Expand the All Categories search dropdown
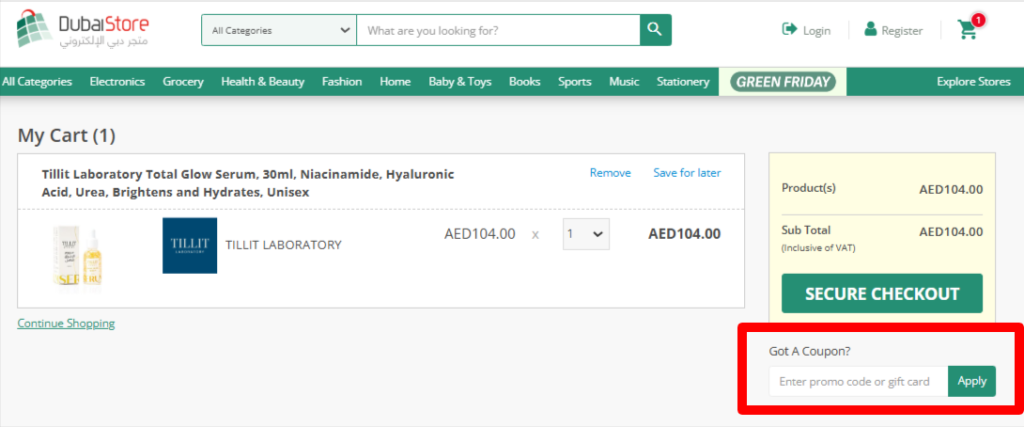This screenshot has width=1024, height=427. tap(278, 30)
